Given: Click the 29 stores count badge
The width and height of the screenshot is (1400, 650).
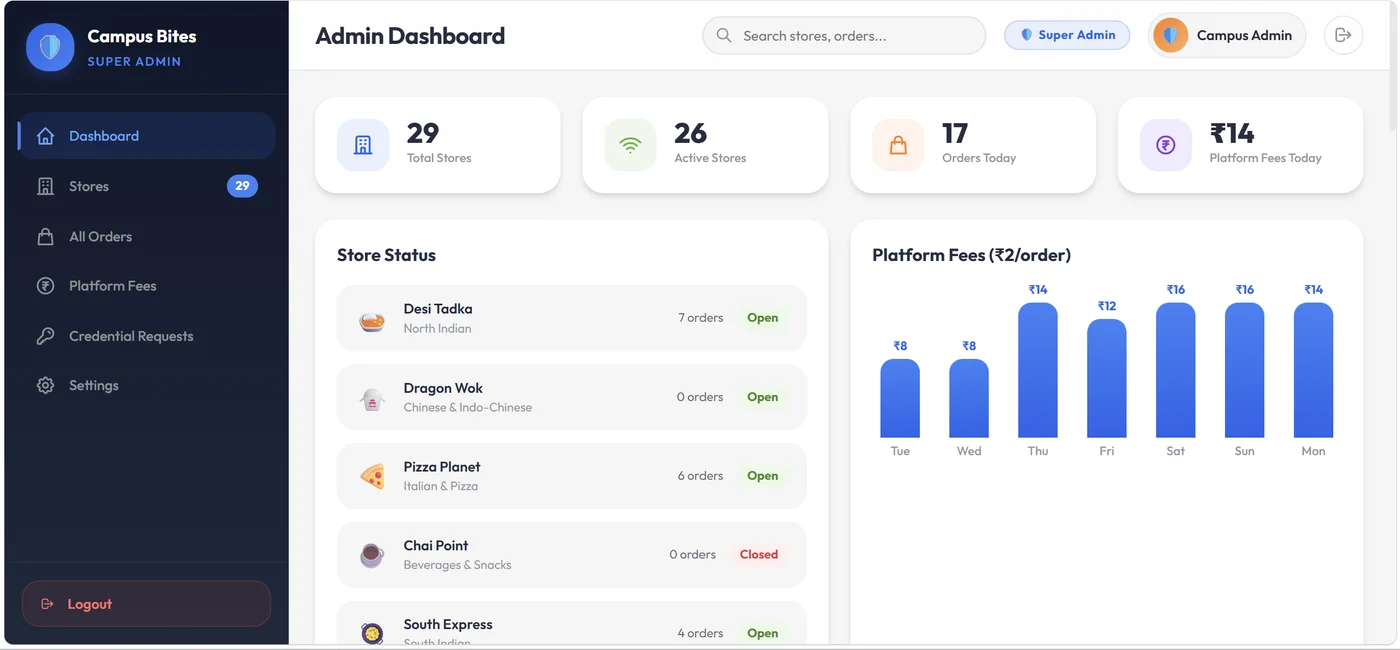Looking at the screenshot, I should (242, 186).
